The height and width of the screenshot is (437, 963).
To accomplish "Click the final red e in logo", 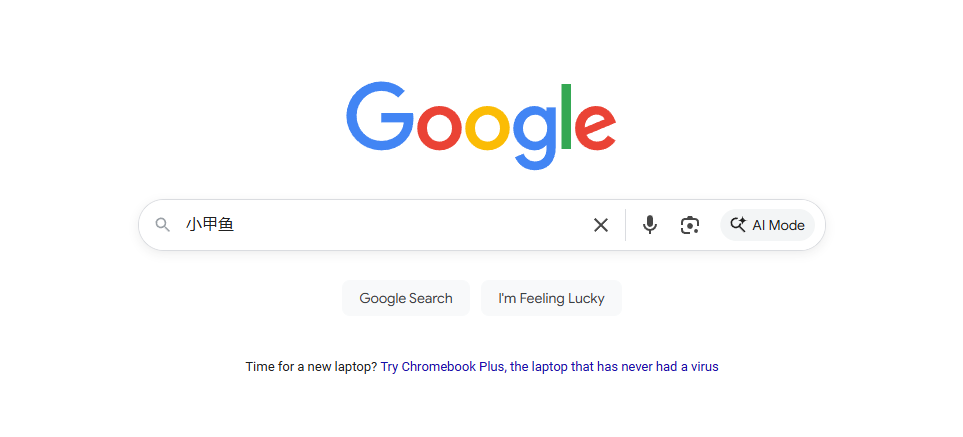I will point(599,128).
